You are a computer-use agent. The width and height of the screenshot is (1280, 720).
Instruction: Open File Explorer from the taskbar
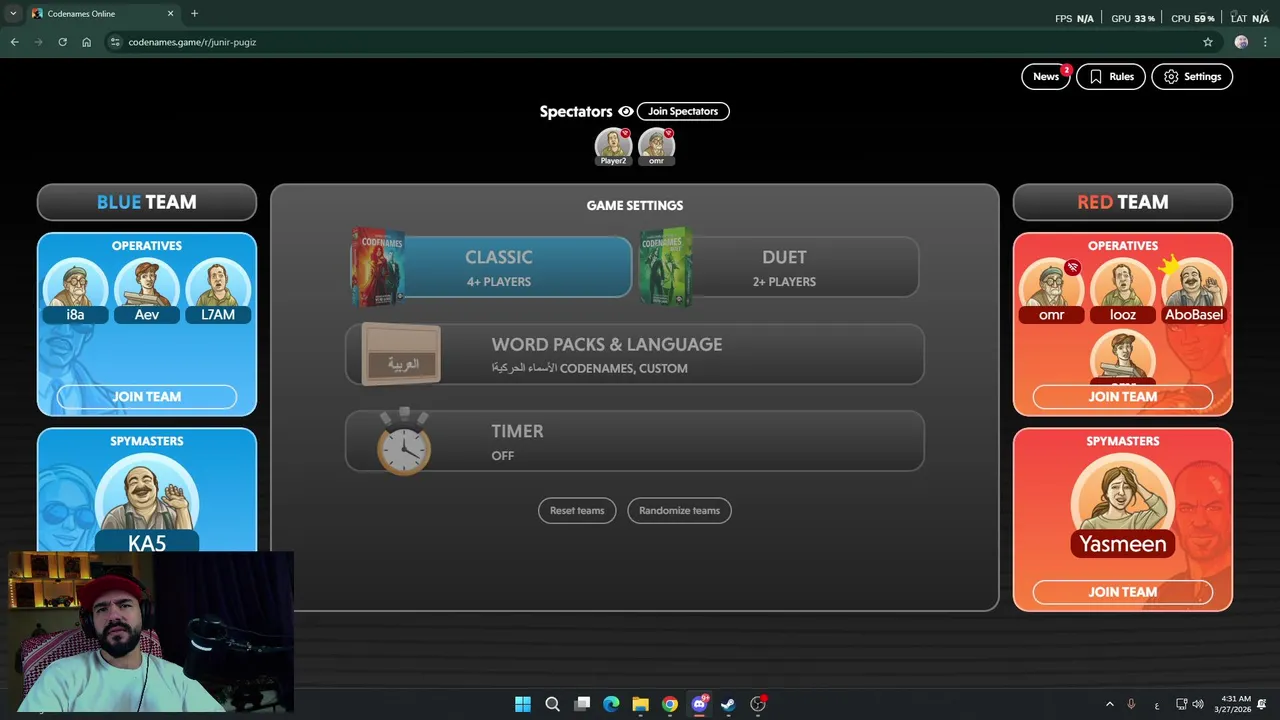640,704
